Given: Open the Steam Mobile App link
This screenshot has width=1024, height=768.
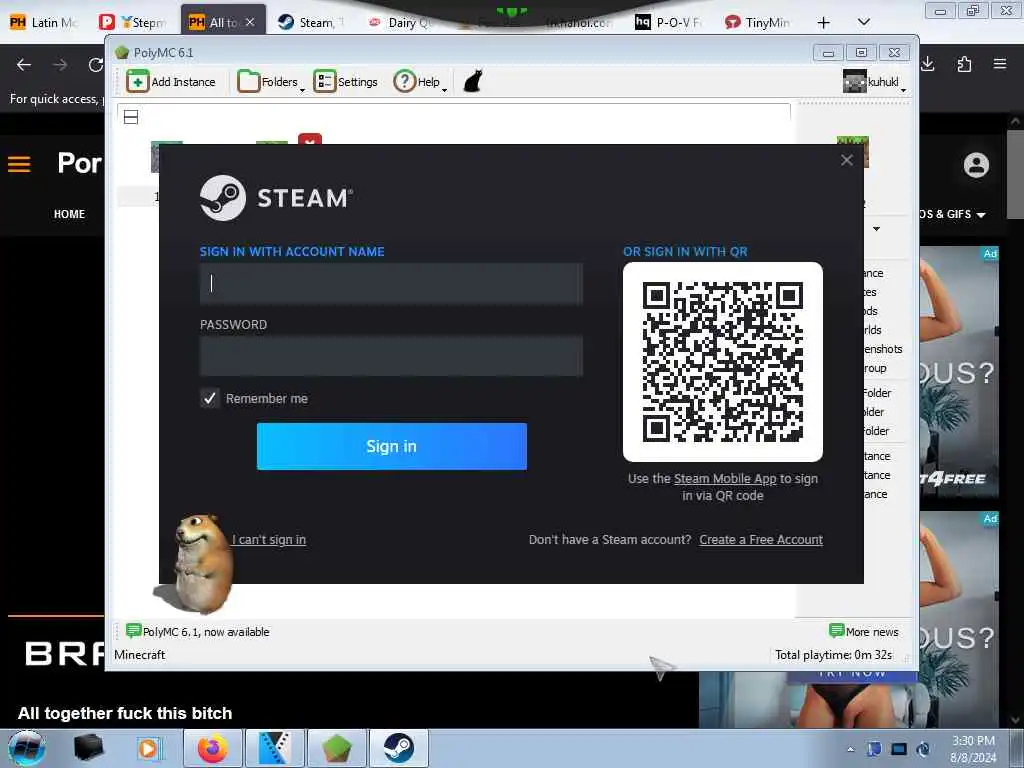Looking at the screenshot, I should pyautogui.click(x=725, y=479).
